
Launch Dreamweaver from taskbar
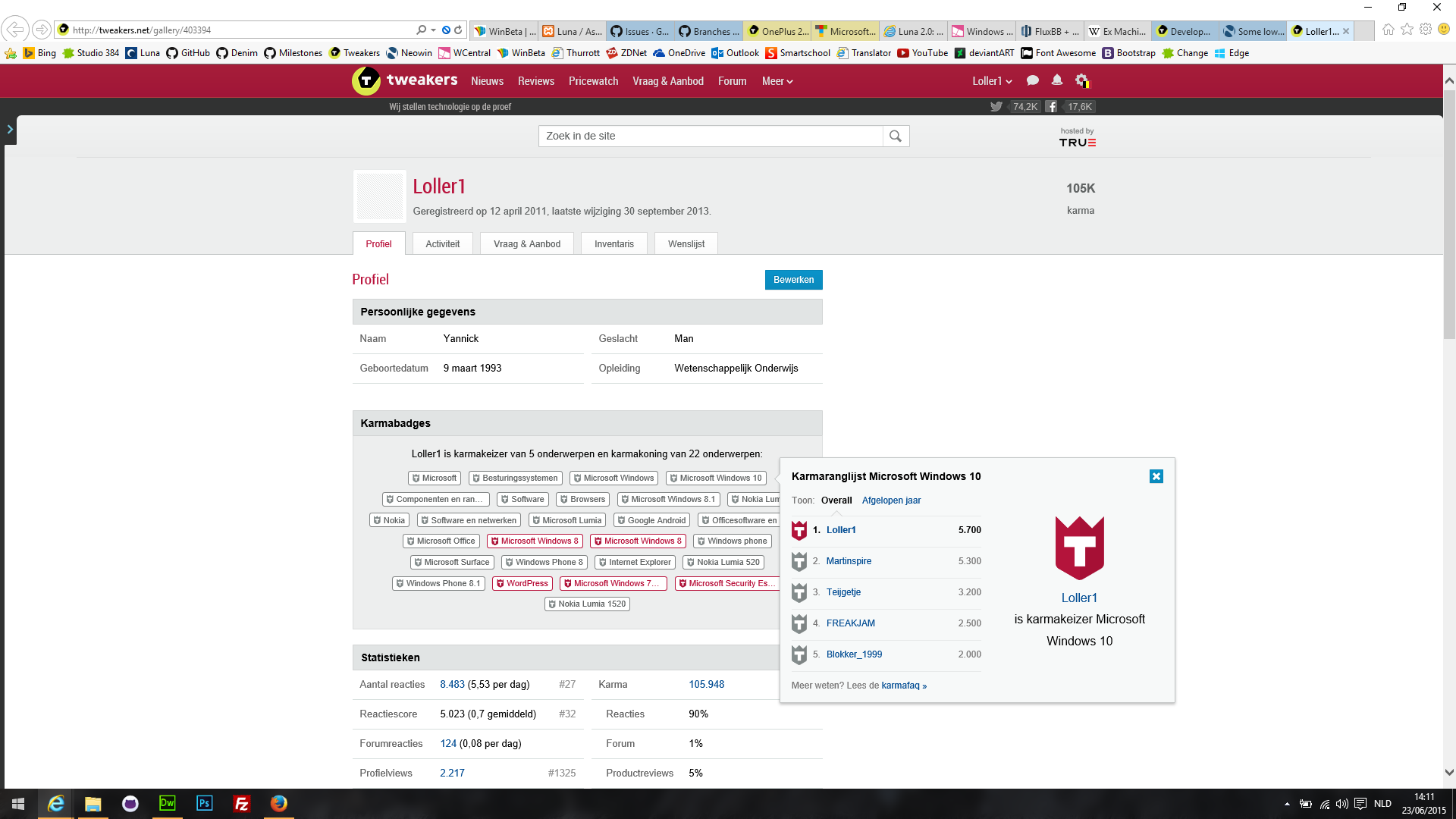pos(167,804)
